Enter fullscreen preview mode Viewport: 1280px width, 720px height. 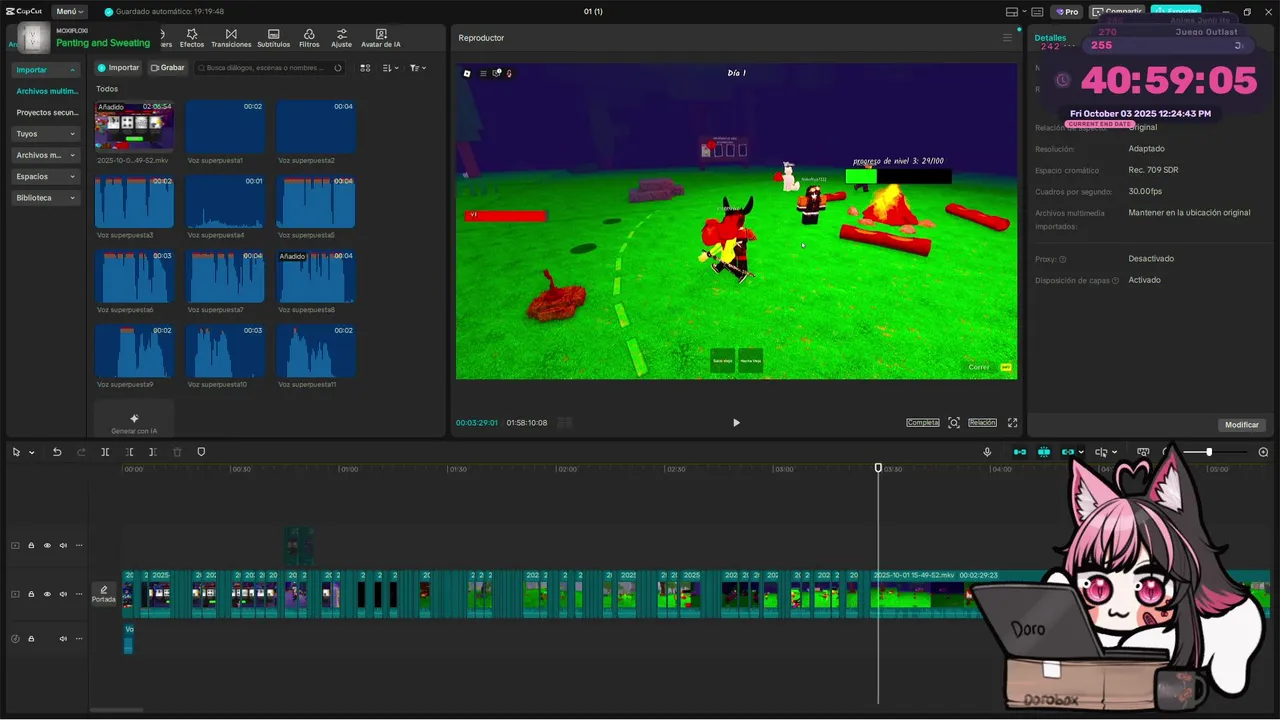(x=1012, y=423)
